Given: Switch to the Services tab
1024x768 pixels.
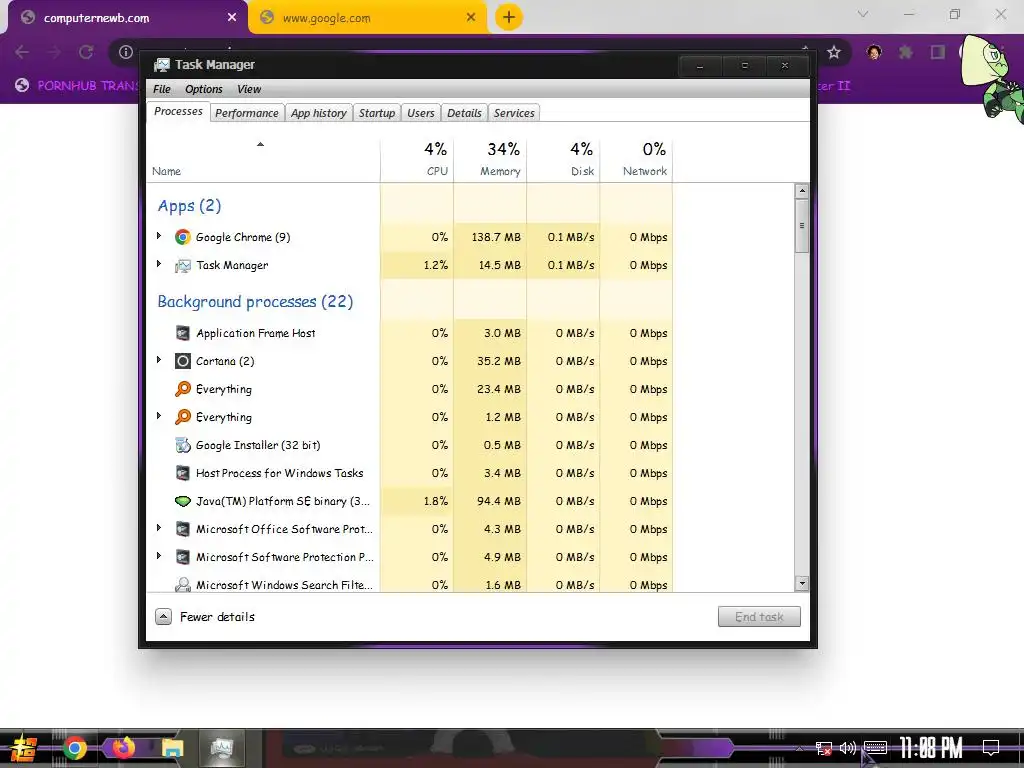Looking at the screenshot, I should point(514,113).
